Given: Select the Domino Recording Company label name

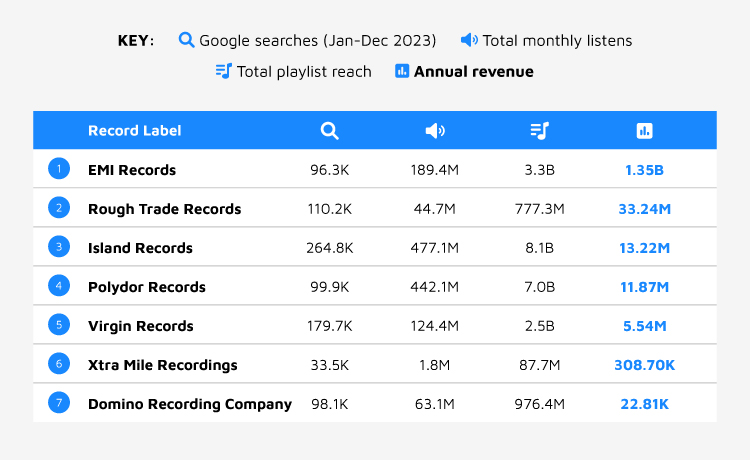Looking at the screenshot, I should 190,404.
